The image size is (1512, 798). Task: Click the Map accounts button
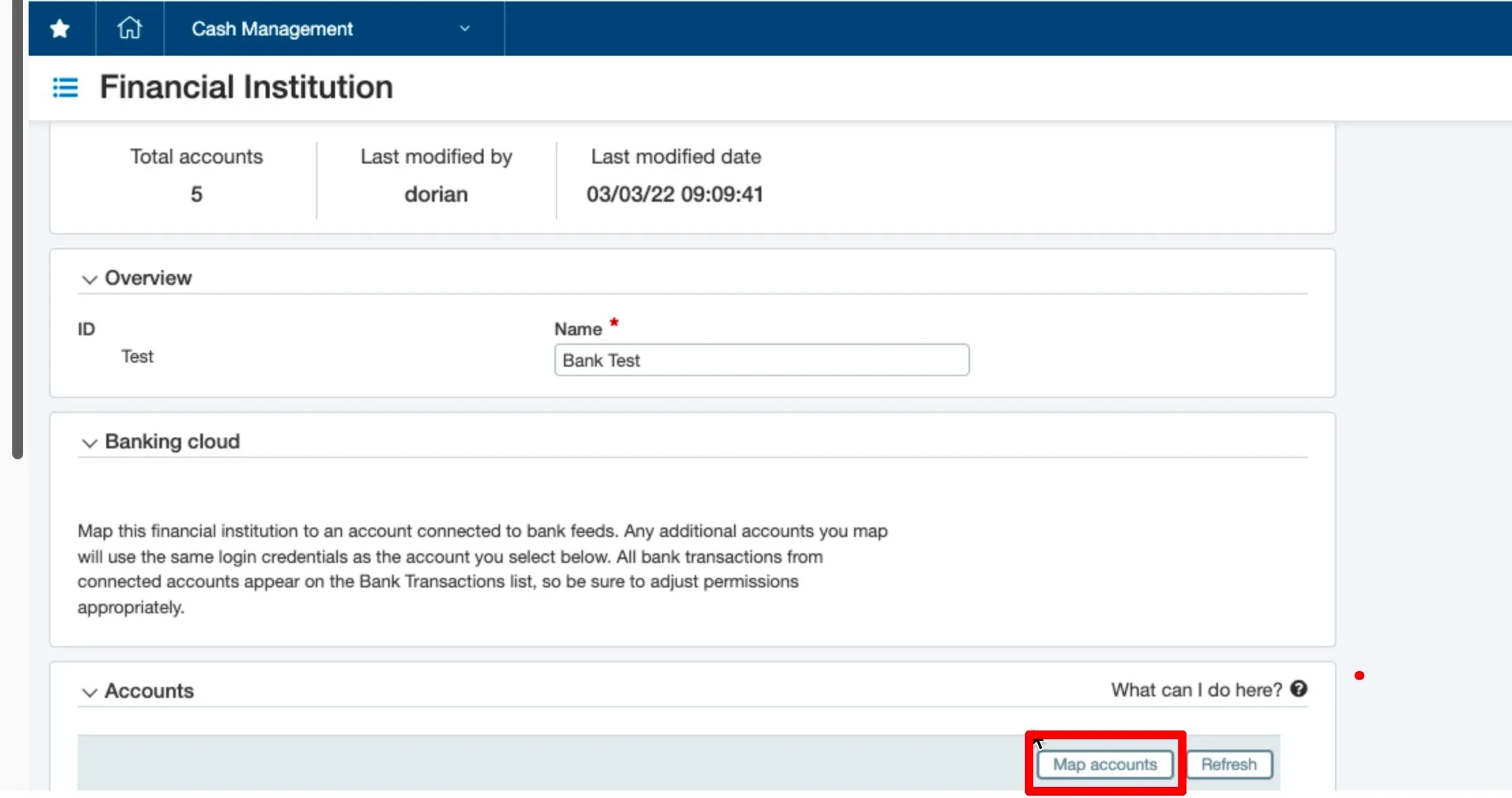coord(1105,765)
